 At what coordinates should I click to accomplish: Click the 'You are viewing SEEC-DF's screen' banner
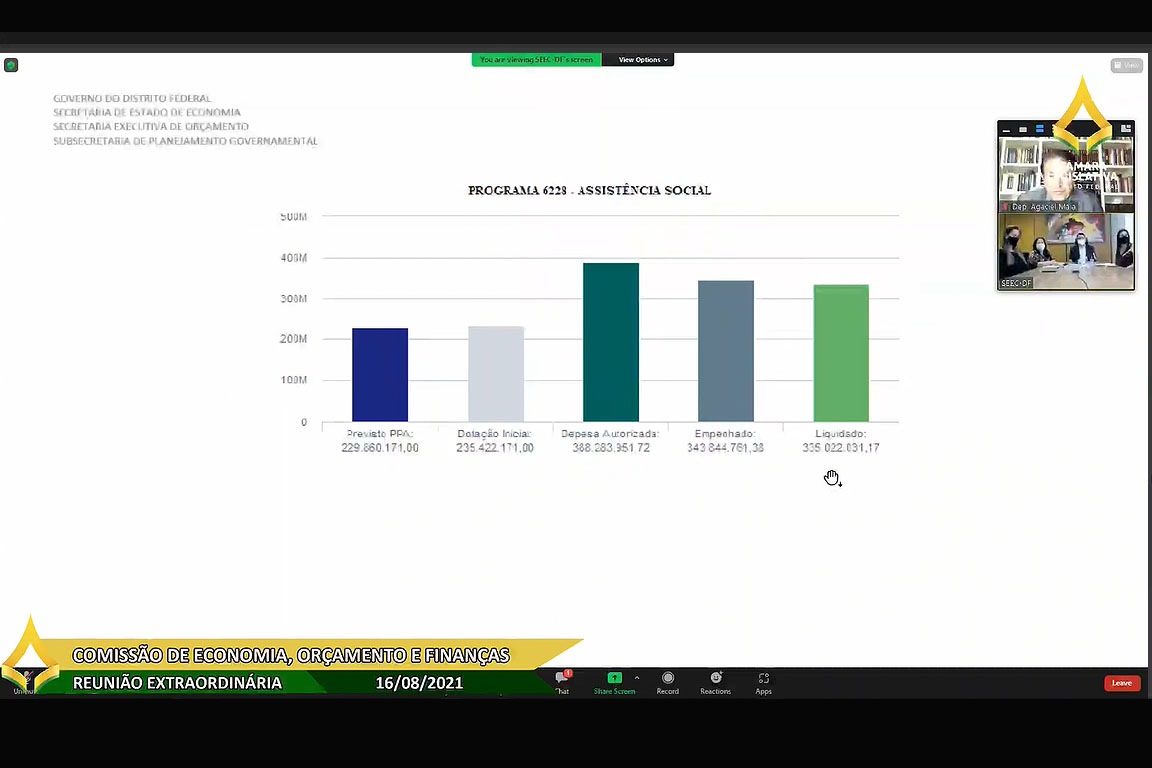(x=536, y=60)
